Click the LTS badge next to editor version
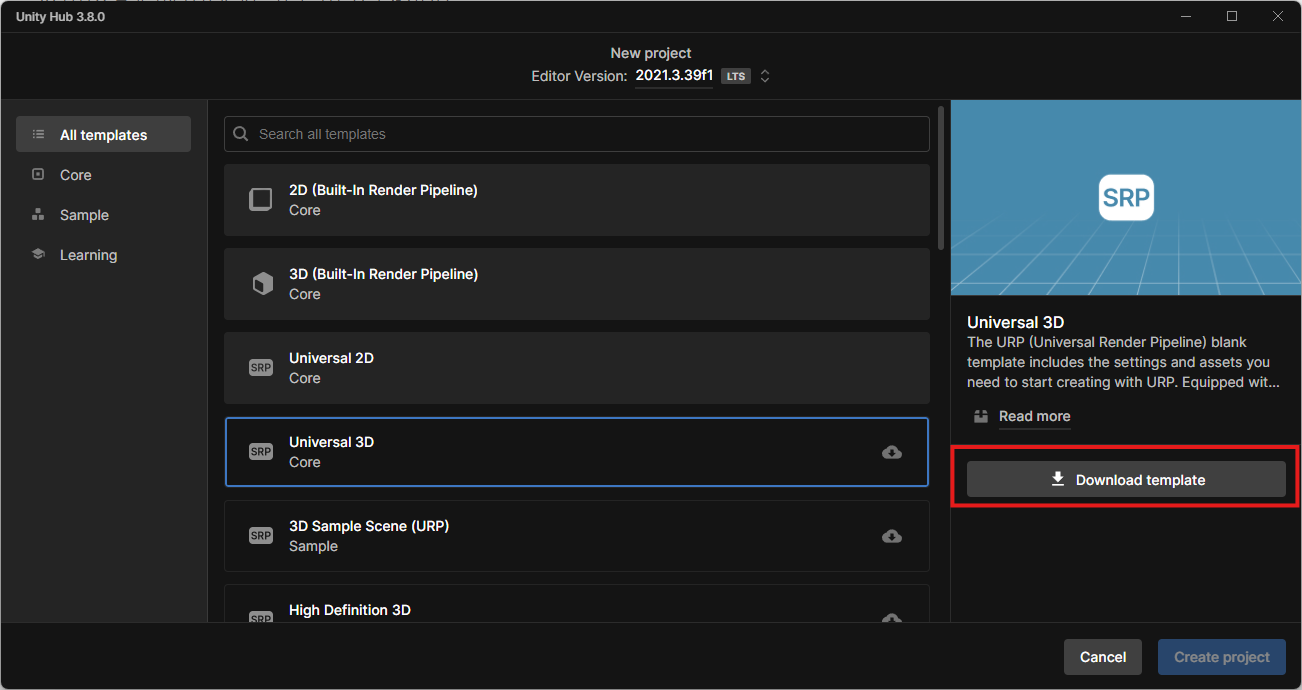Screen dimensions: 1302x690 [x=736, y=76]
